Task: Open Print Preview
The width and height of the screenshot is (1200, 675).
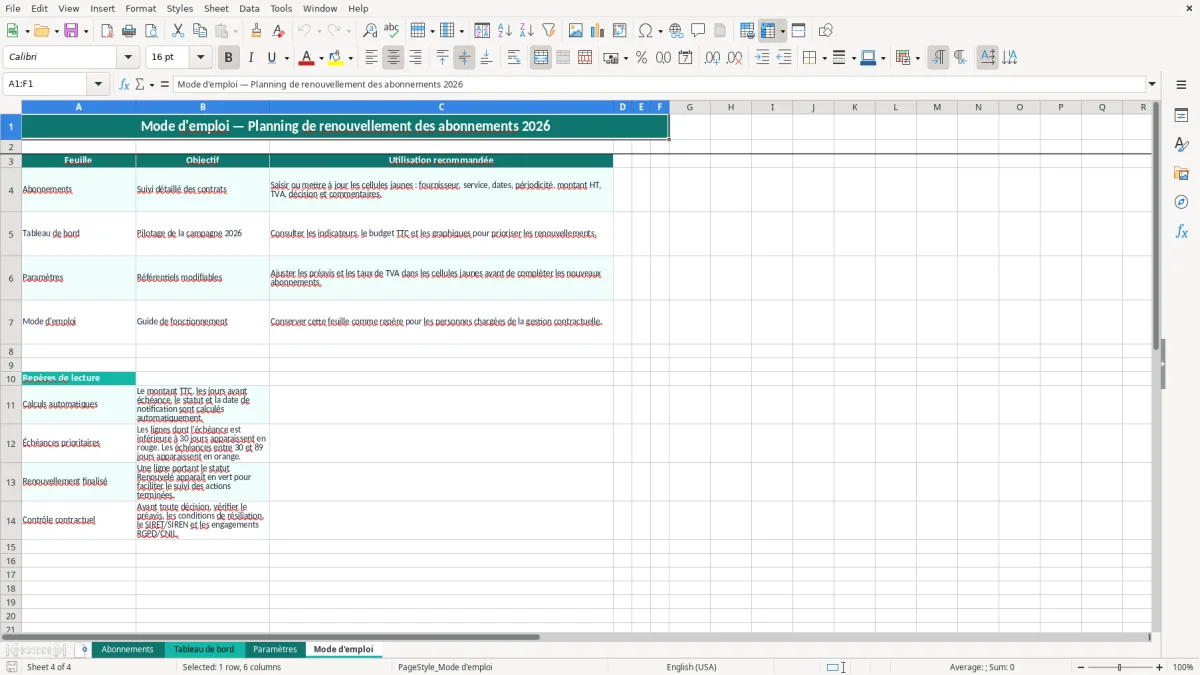Action: click(151, 31)
